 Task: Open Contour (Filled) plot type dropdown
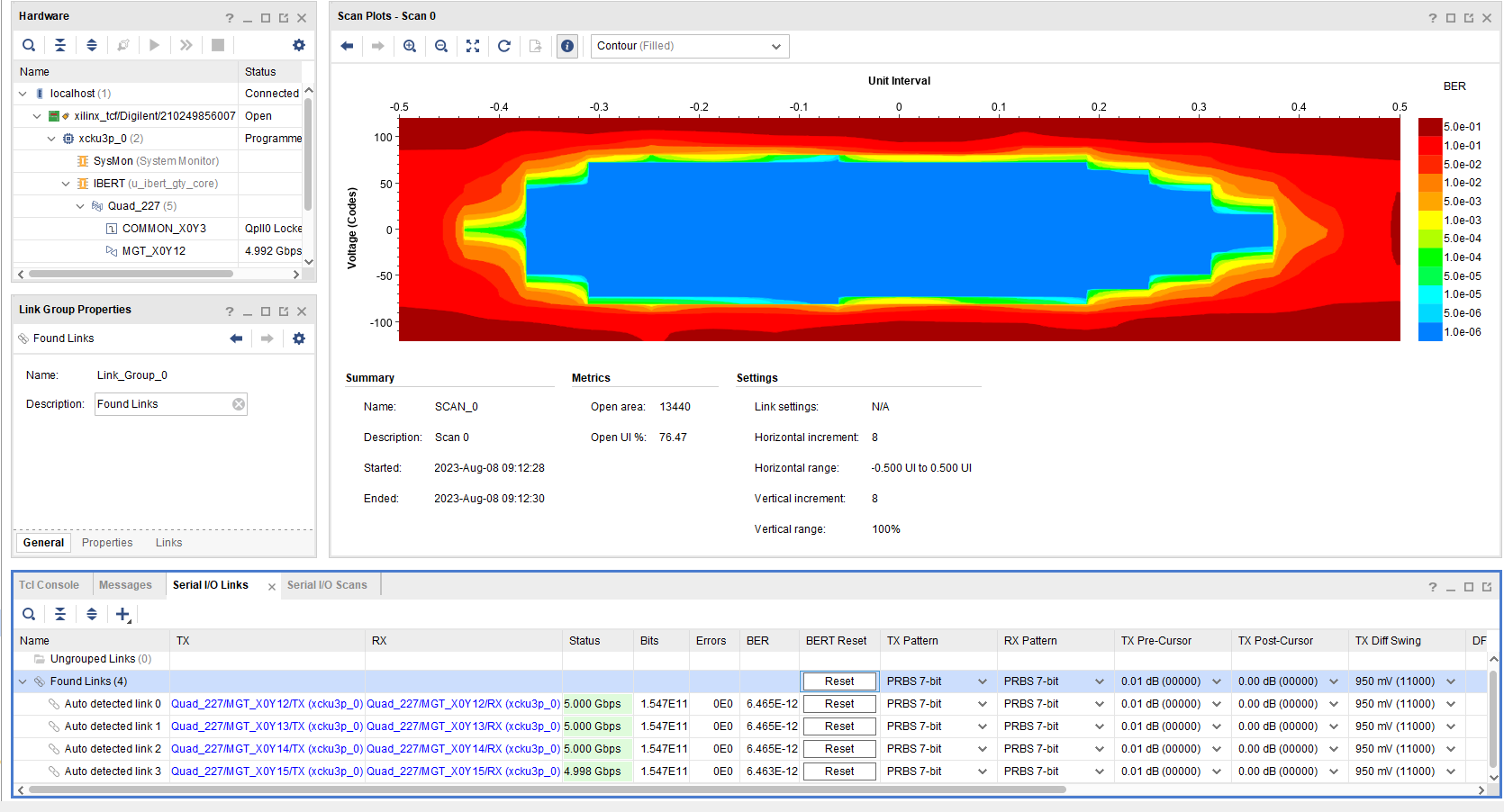690,46
